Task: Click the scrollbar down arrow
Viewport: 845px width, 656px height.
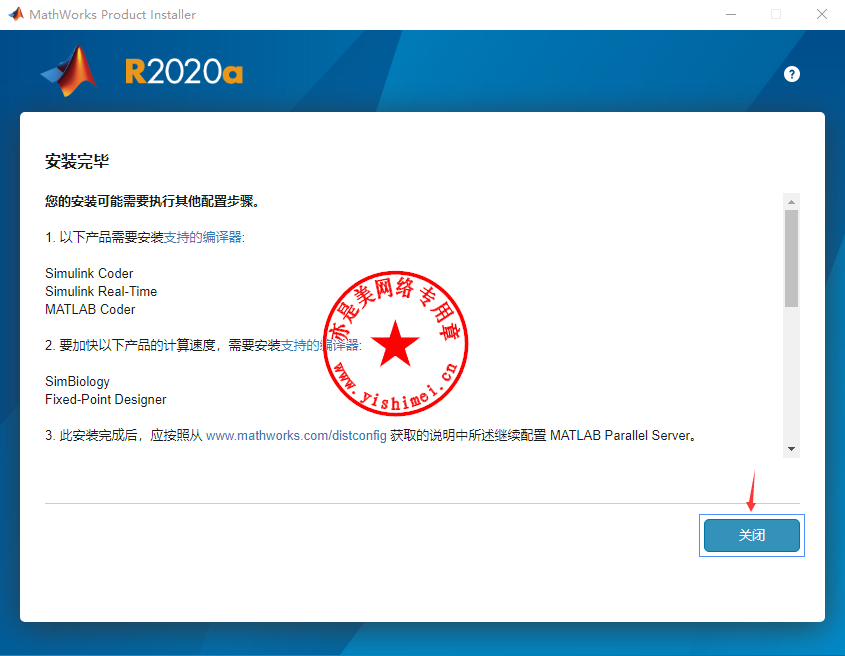Action: coord(791,449)
